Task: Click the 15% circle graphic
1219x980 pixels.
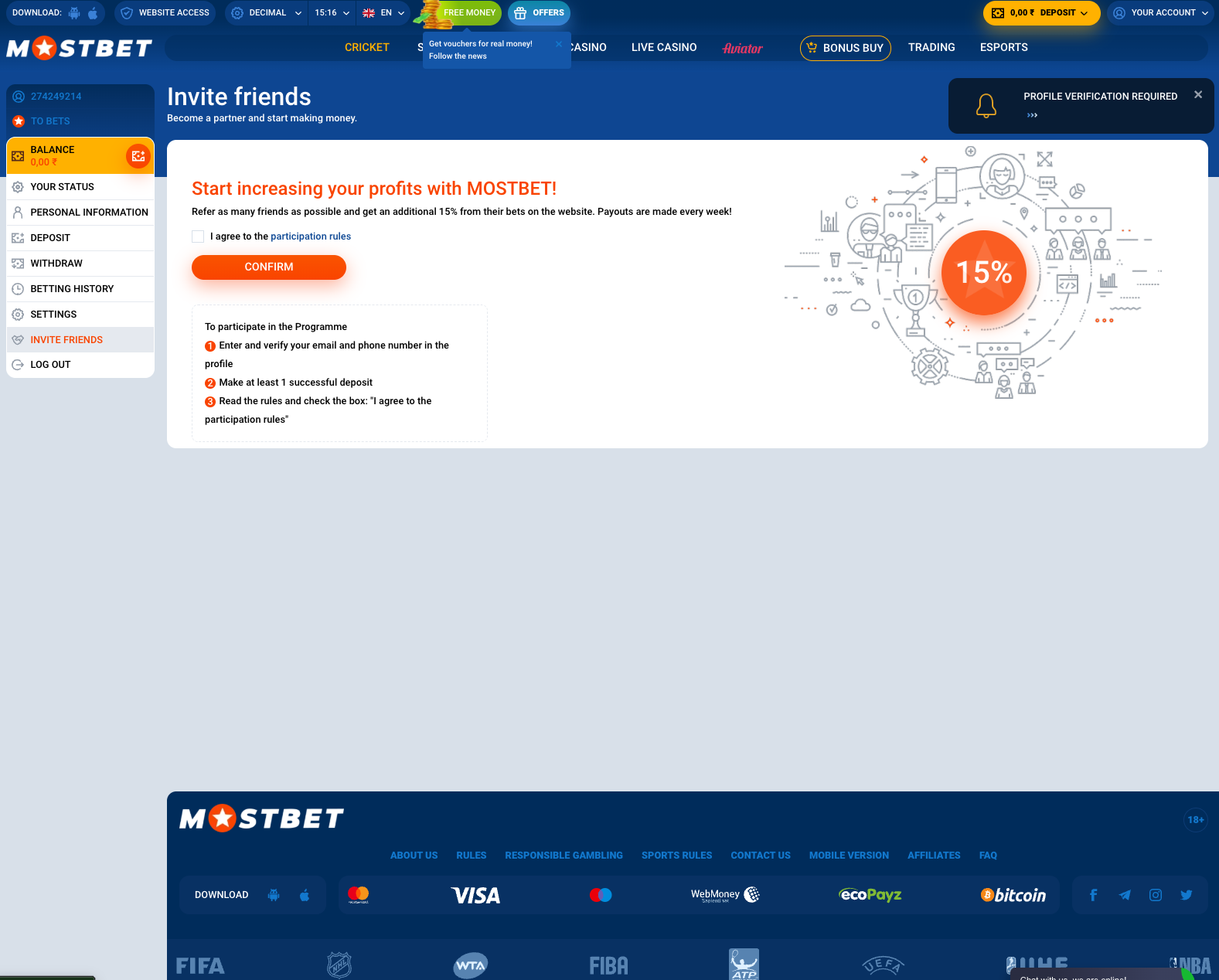Action: tap(984, 272)
